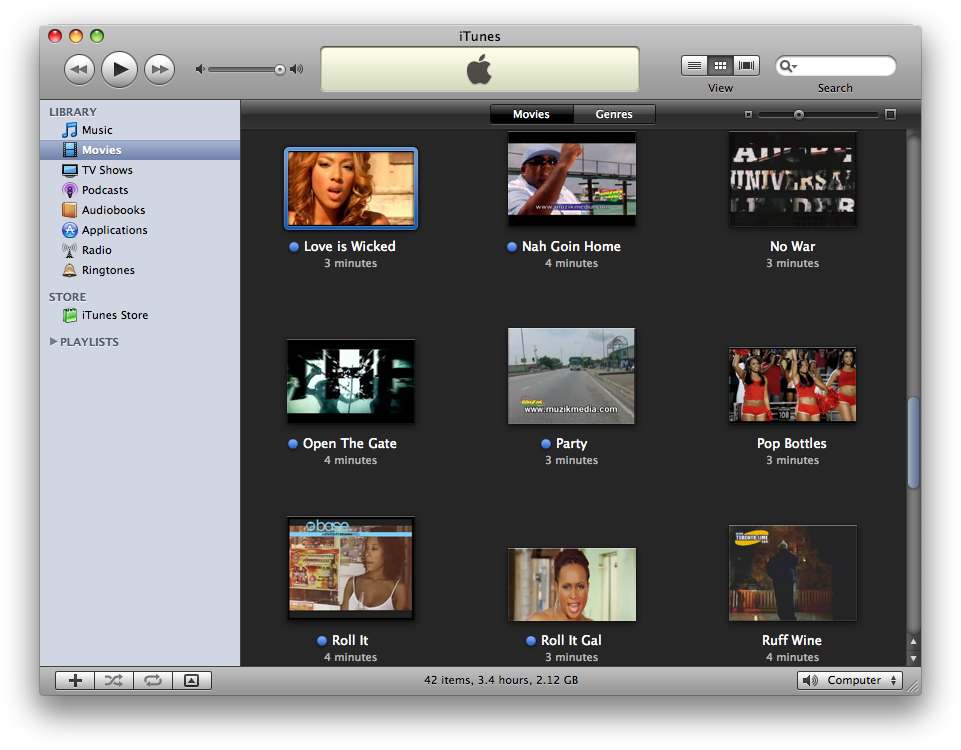Click the volume slider
This screenshot has height=750, width=961.
[x=245, y=69]
